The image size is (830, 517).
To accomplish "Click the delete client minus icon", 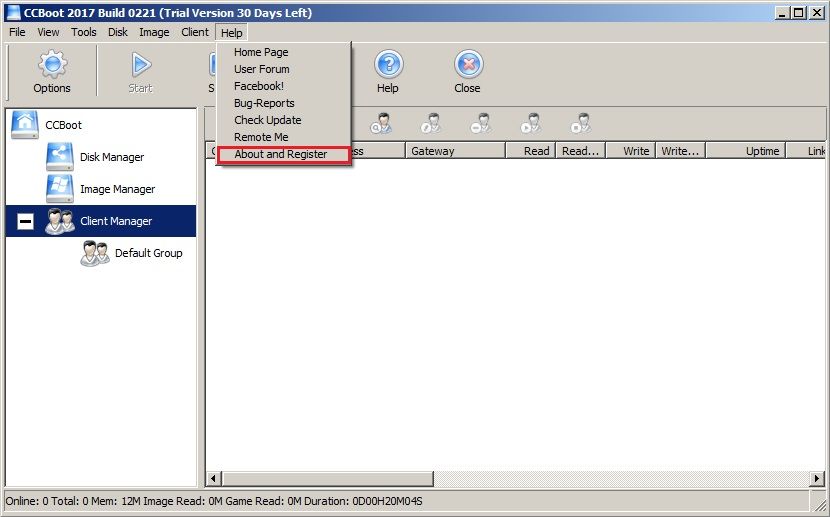I will 481,123.
